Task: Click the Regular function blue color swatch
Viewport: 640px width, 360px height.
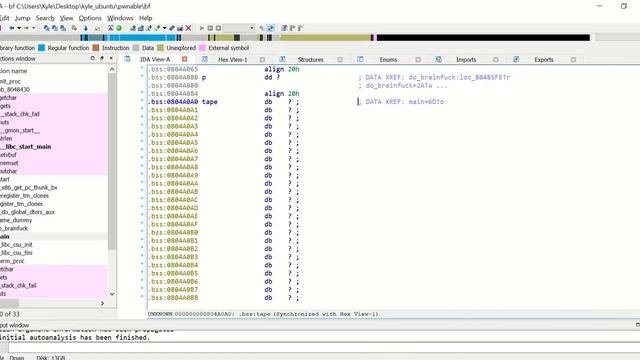Action: tap(41, 48)
